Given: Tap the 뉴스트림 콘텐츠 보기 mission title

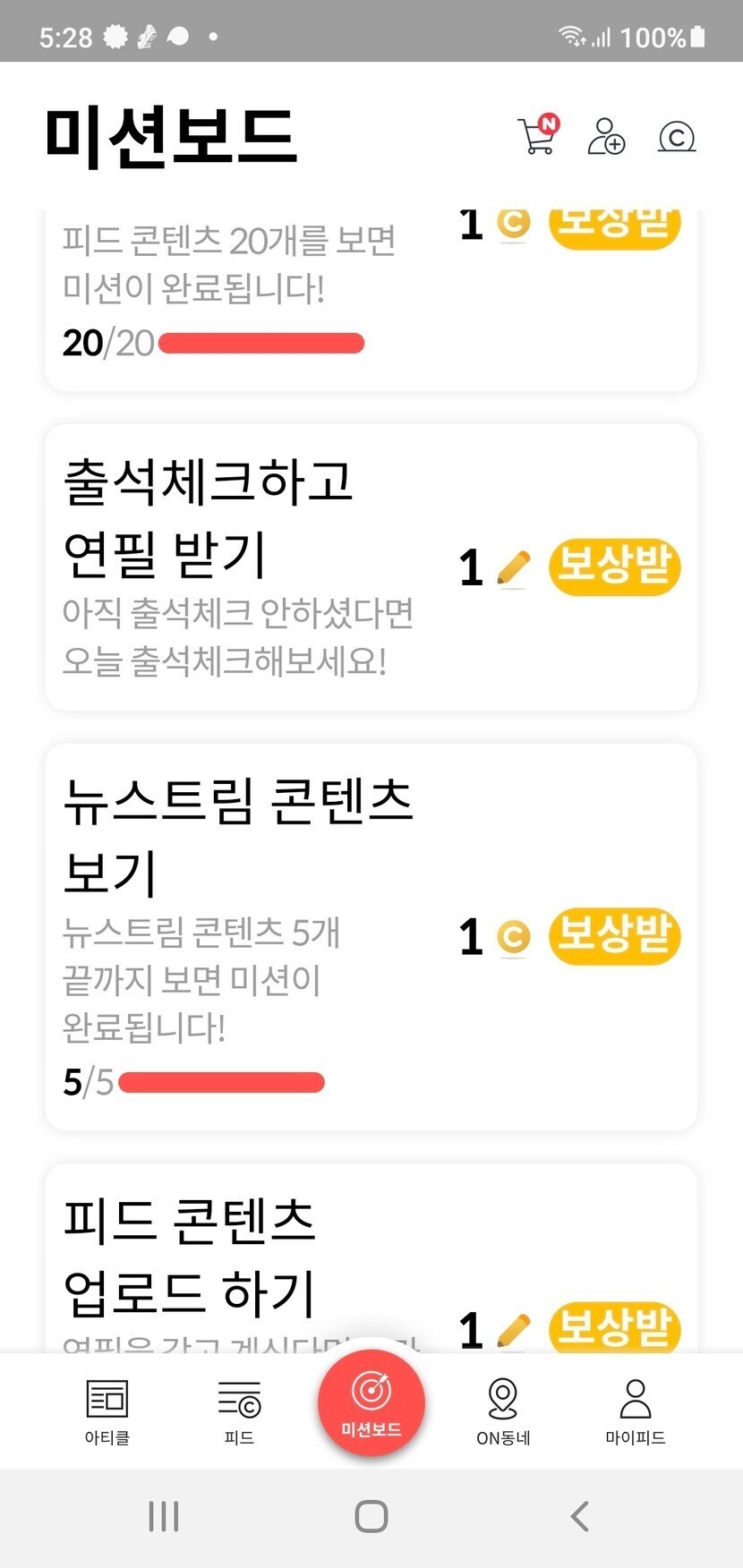Looking at the screenshot, I should click(238, 835).
